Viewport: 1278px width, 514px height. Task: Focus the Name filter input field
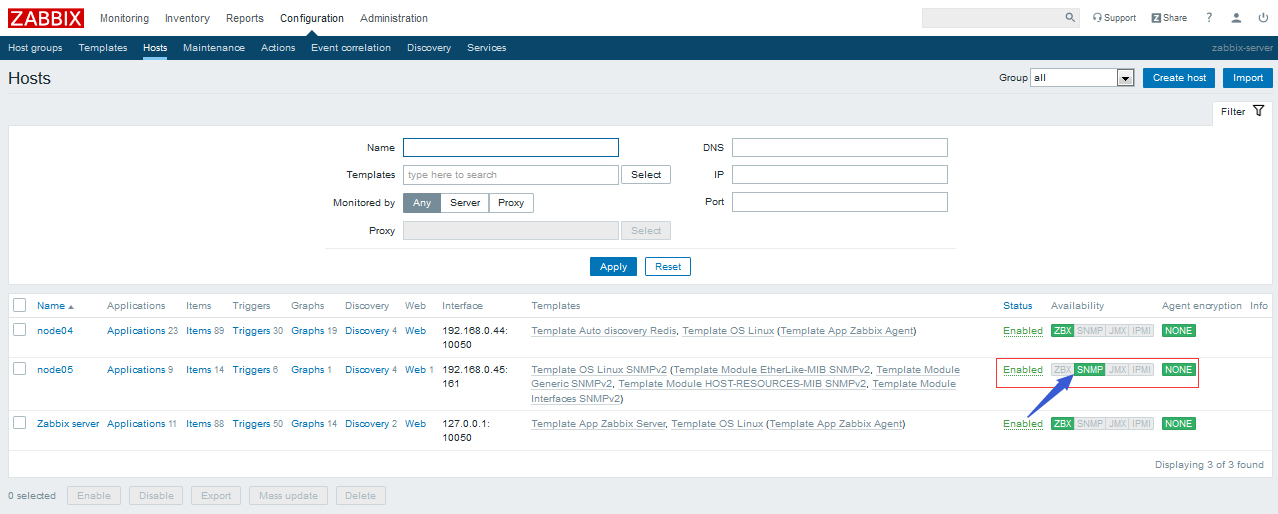coord(510,148)
